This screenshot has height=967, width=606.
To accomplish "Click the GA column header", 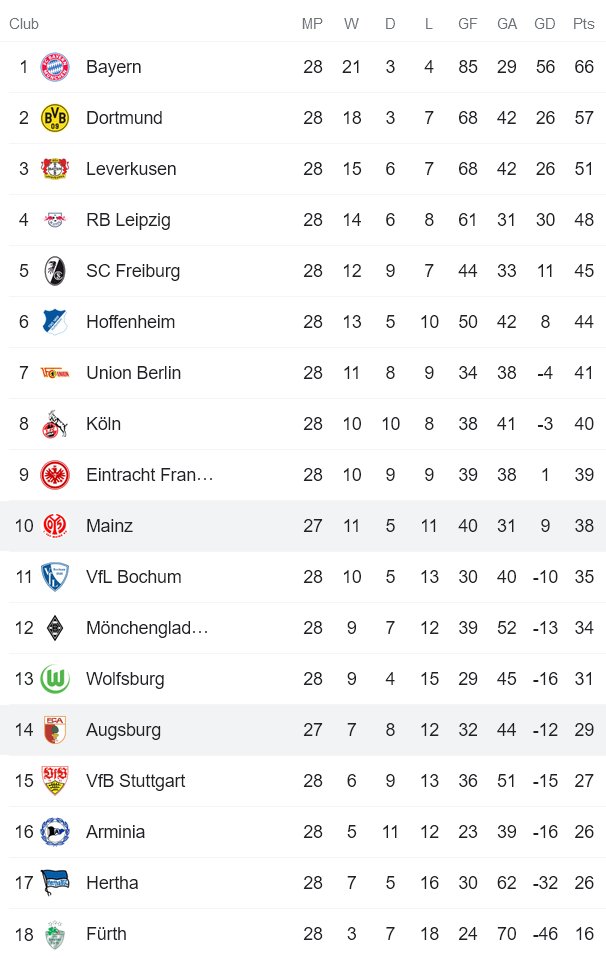I will (x=506, y=23).
